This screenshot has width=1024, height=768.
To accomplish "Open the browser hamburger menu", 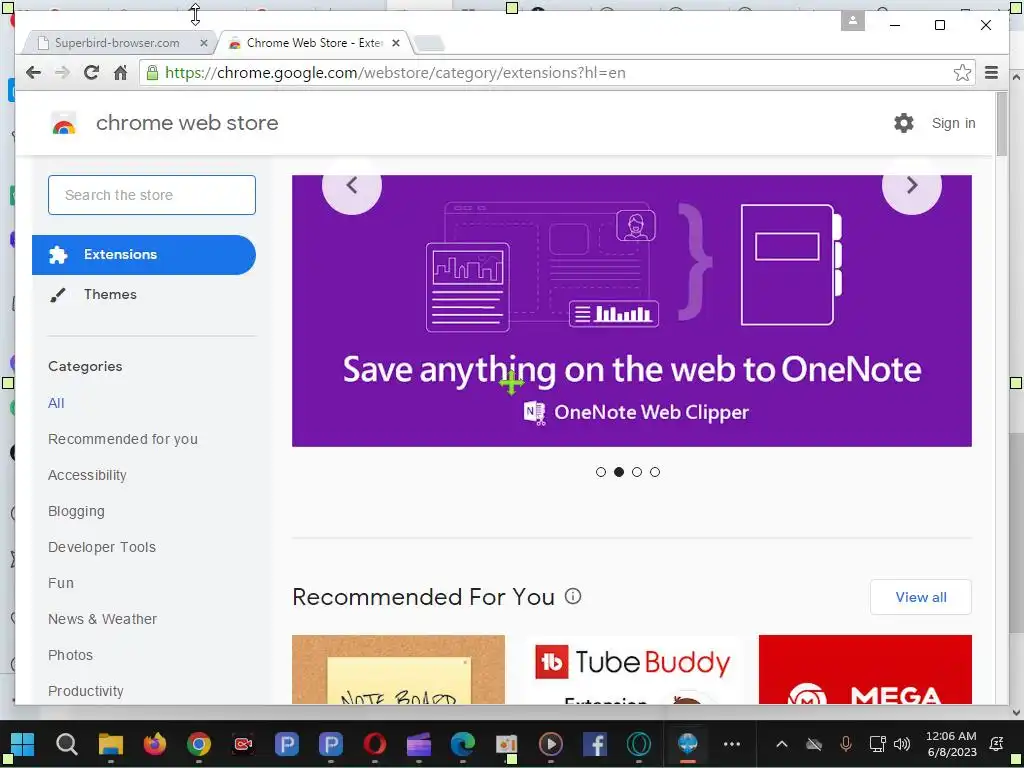I will coord(991,72).
